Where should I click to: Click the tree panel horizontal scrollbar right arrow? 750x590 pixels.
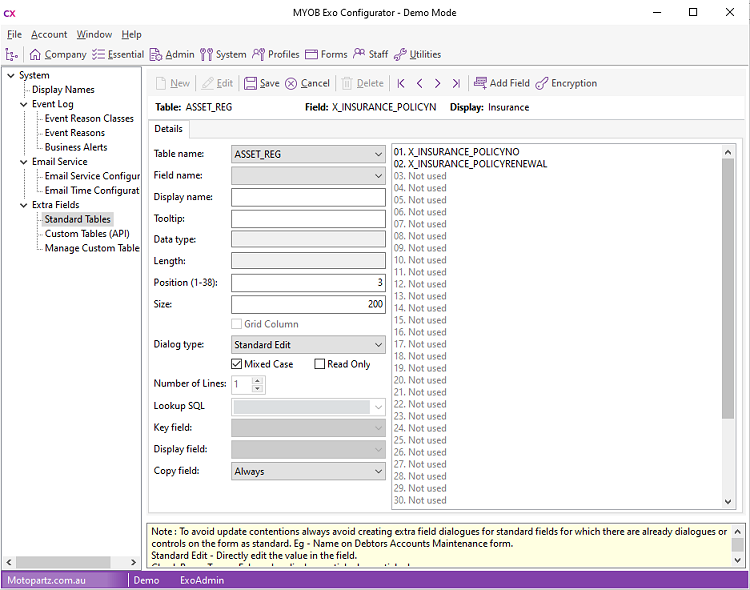[133, 562]
